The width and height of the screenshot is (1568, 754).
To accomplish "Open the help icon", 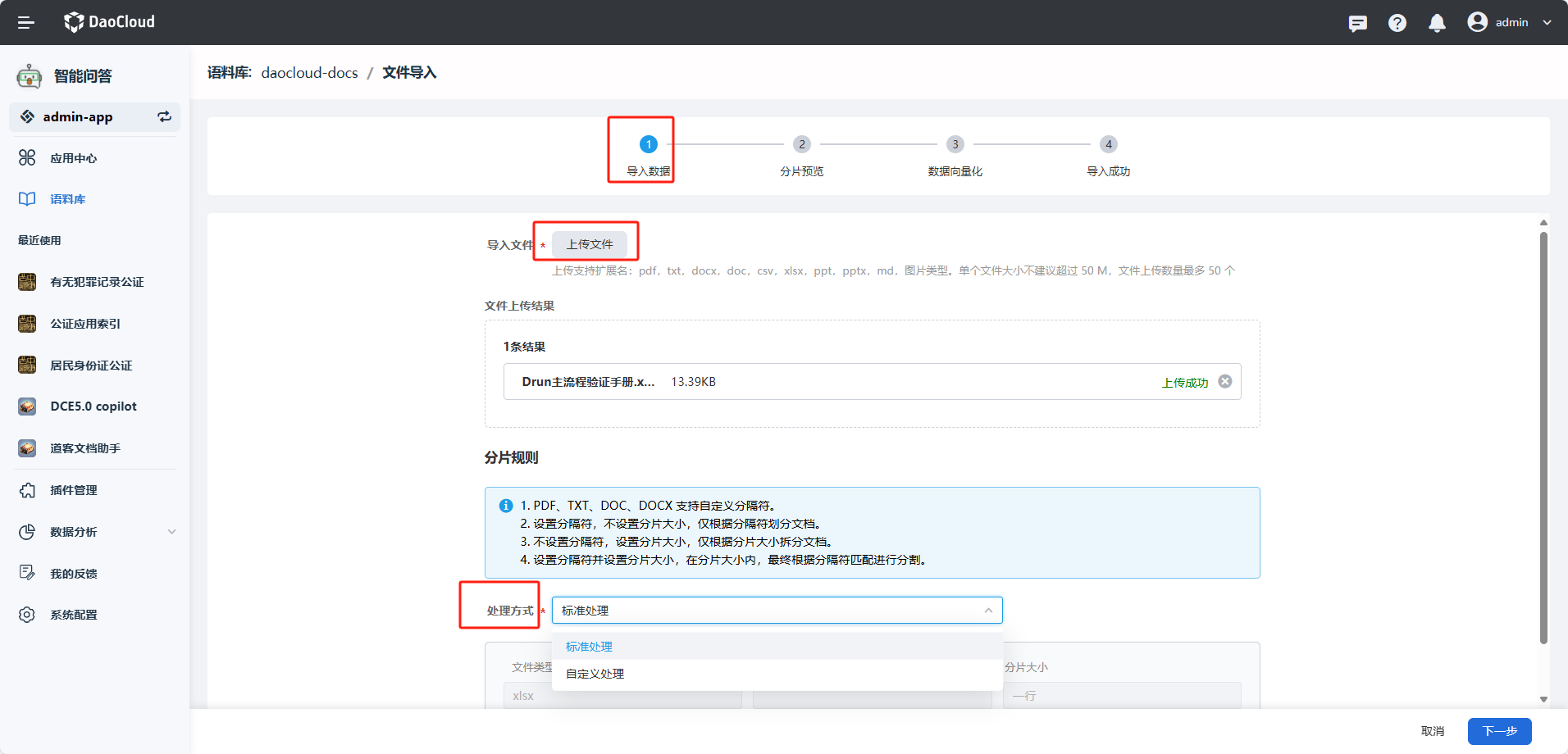I will pyautogui.click(x=1397, y=22).
